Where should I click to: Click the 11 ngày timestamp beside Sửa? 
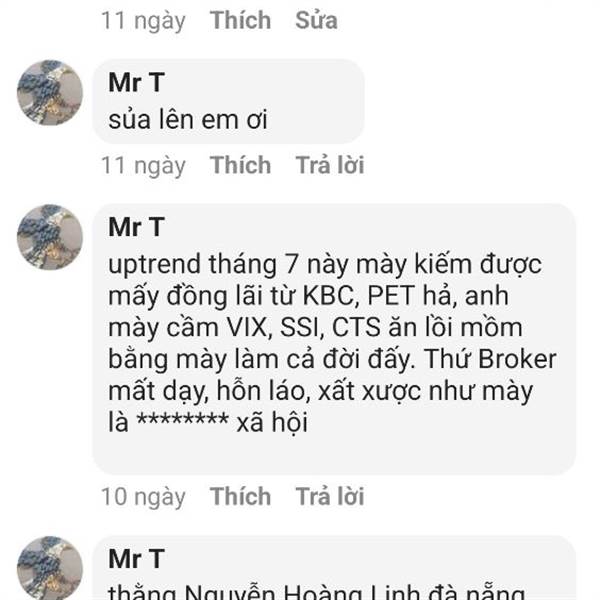pos(143,21)
